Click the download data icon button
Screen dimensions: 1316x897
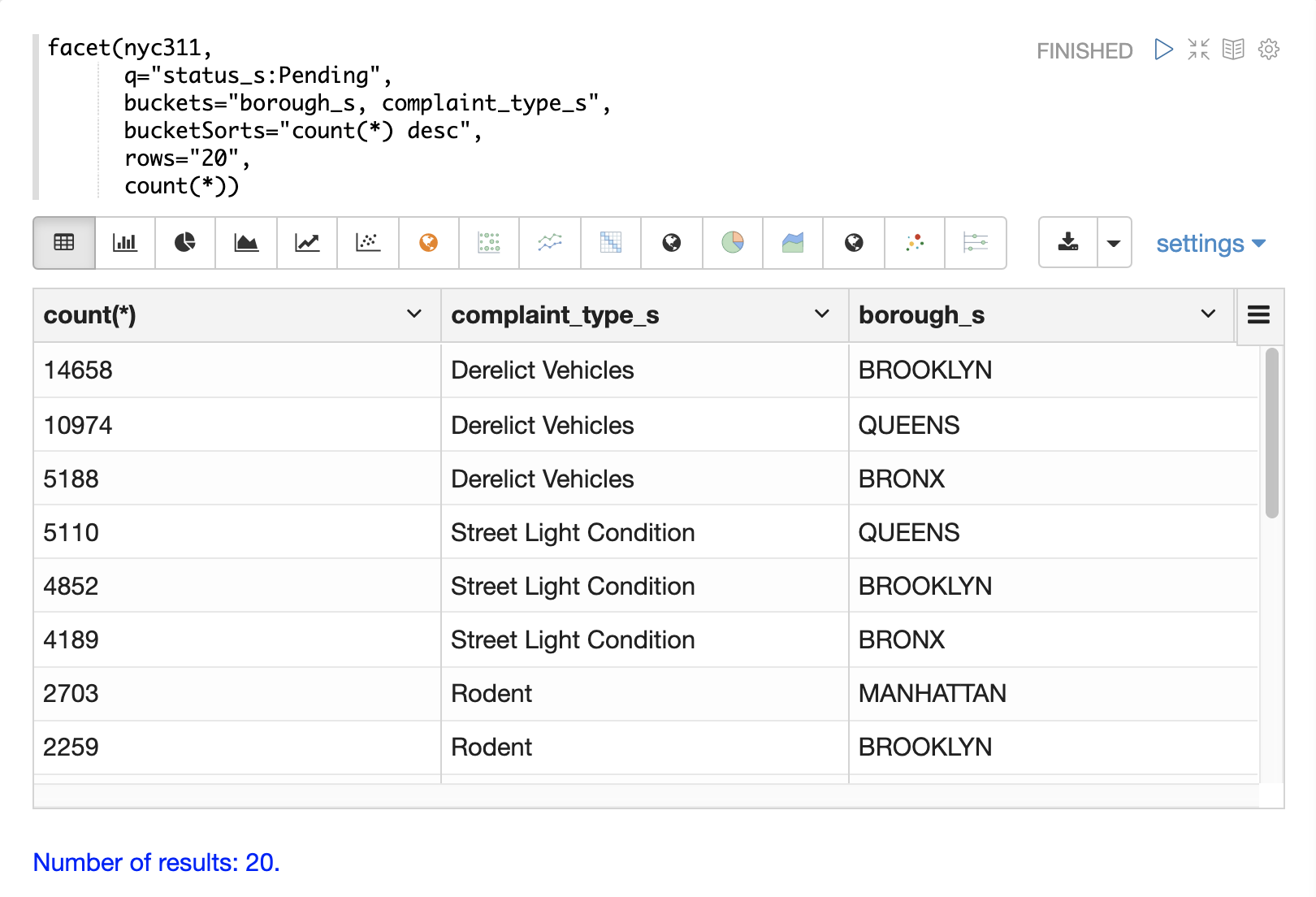pyautogui.click(x=1068, y=242)
